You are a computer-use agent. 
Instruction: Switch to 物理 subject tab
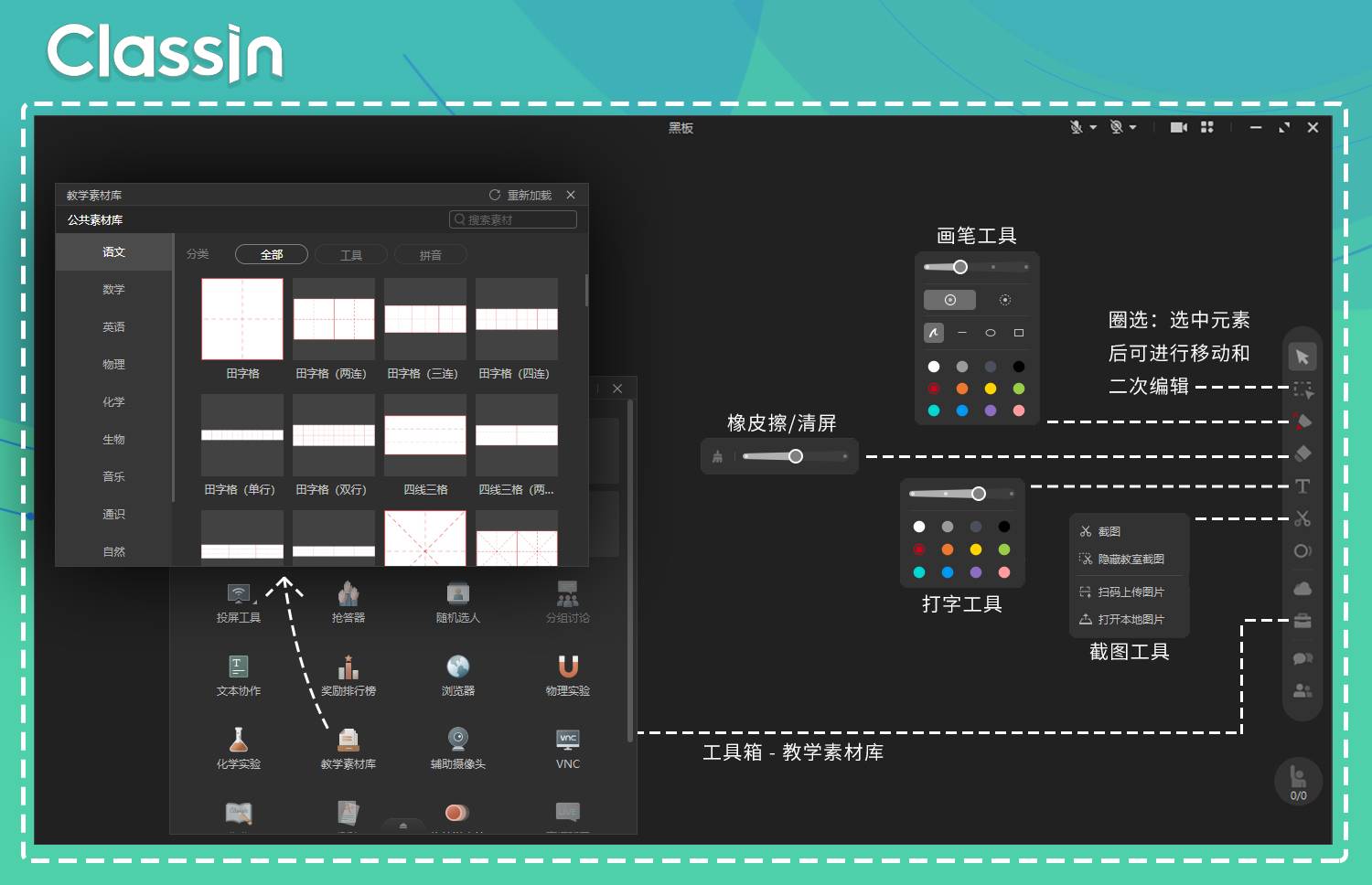[114, 364]
